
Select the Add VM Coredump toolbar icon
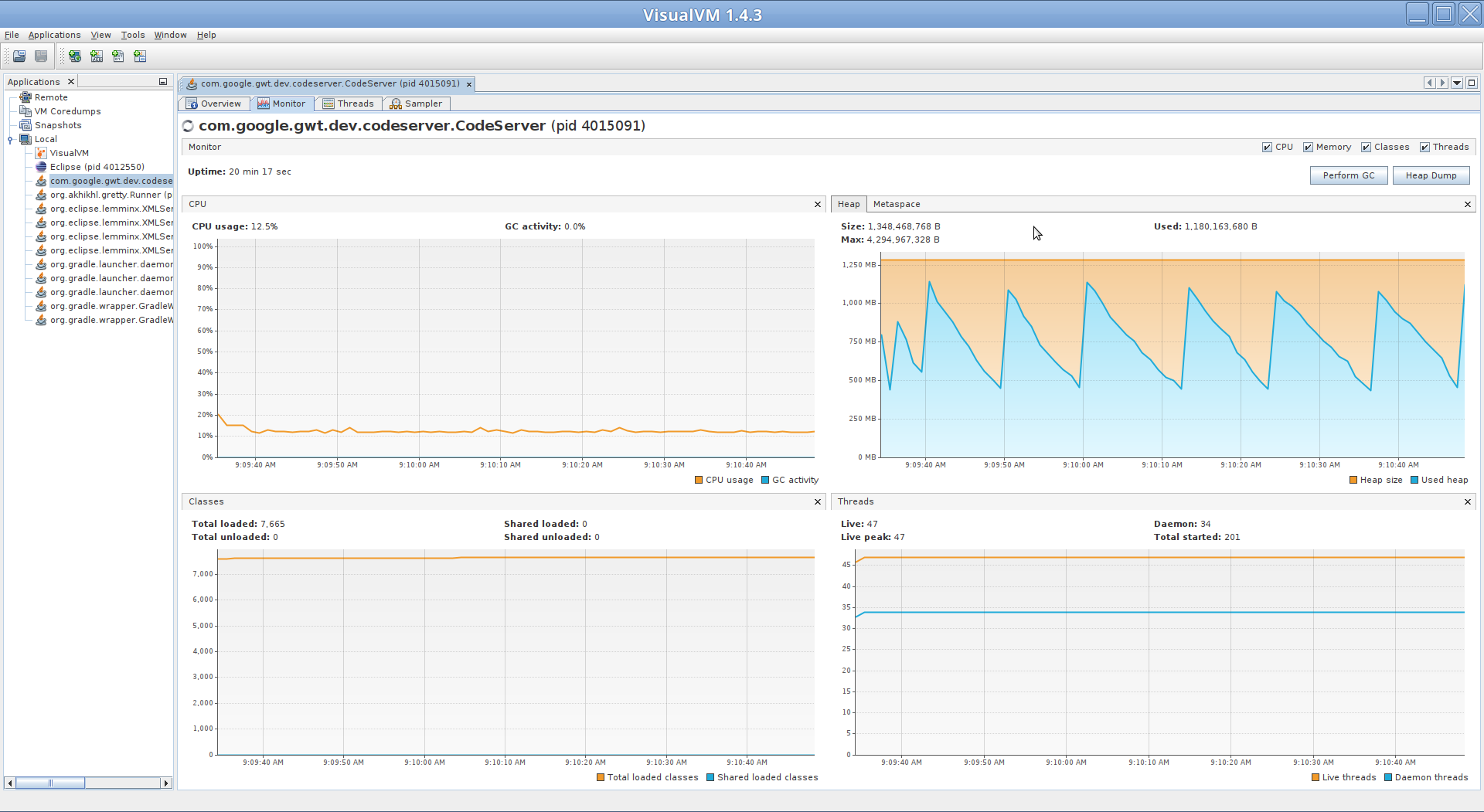point(117,56)
